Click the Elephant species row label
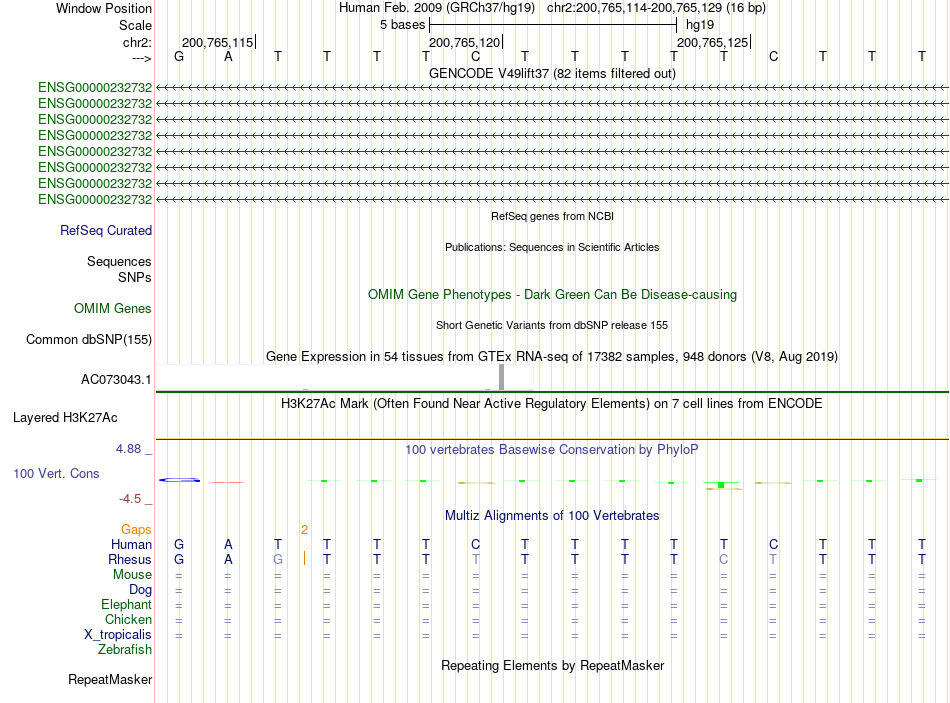Image resolution: width=950 pixels, height=703 pixels. (127, 604)
